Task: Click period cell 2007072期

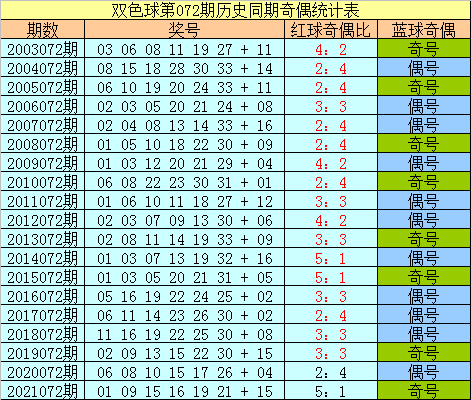Action: (x=42, y=125)
